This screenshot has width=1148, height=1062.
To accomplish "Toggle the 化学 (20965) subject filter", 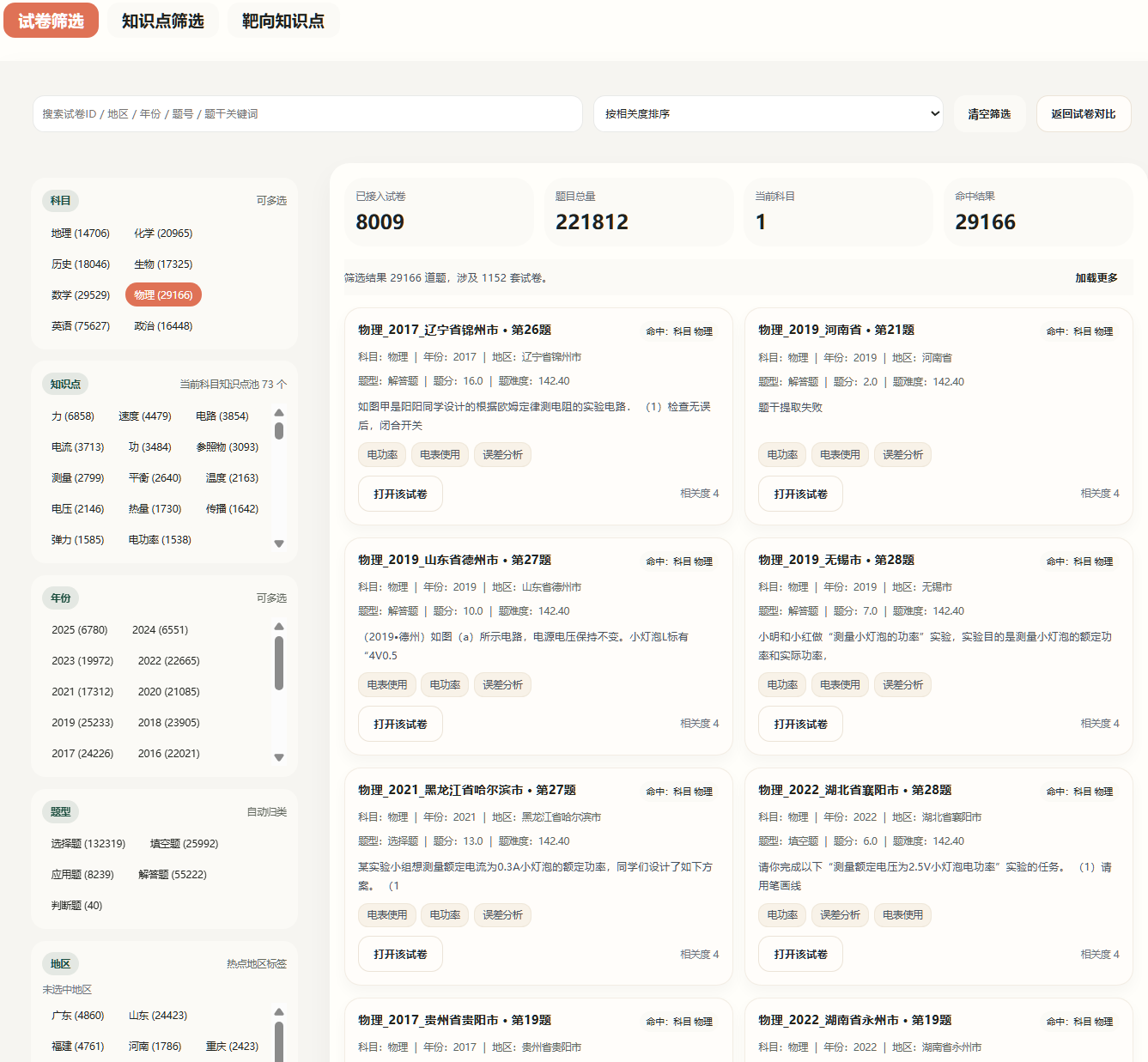I will click(x=163, y=234).
